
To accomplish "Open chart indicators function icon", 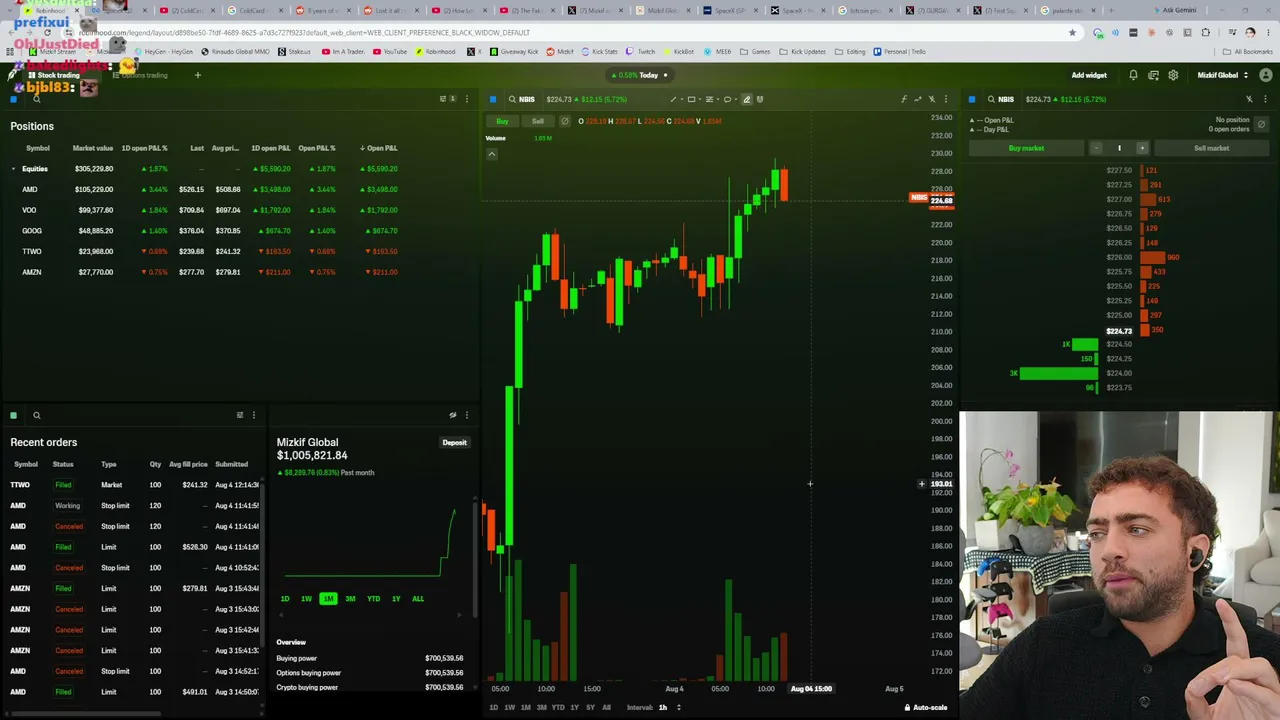I will [904, 99].
